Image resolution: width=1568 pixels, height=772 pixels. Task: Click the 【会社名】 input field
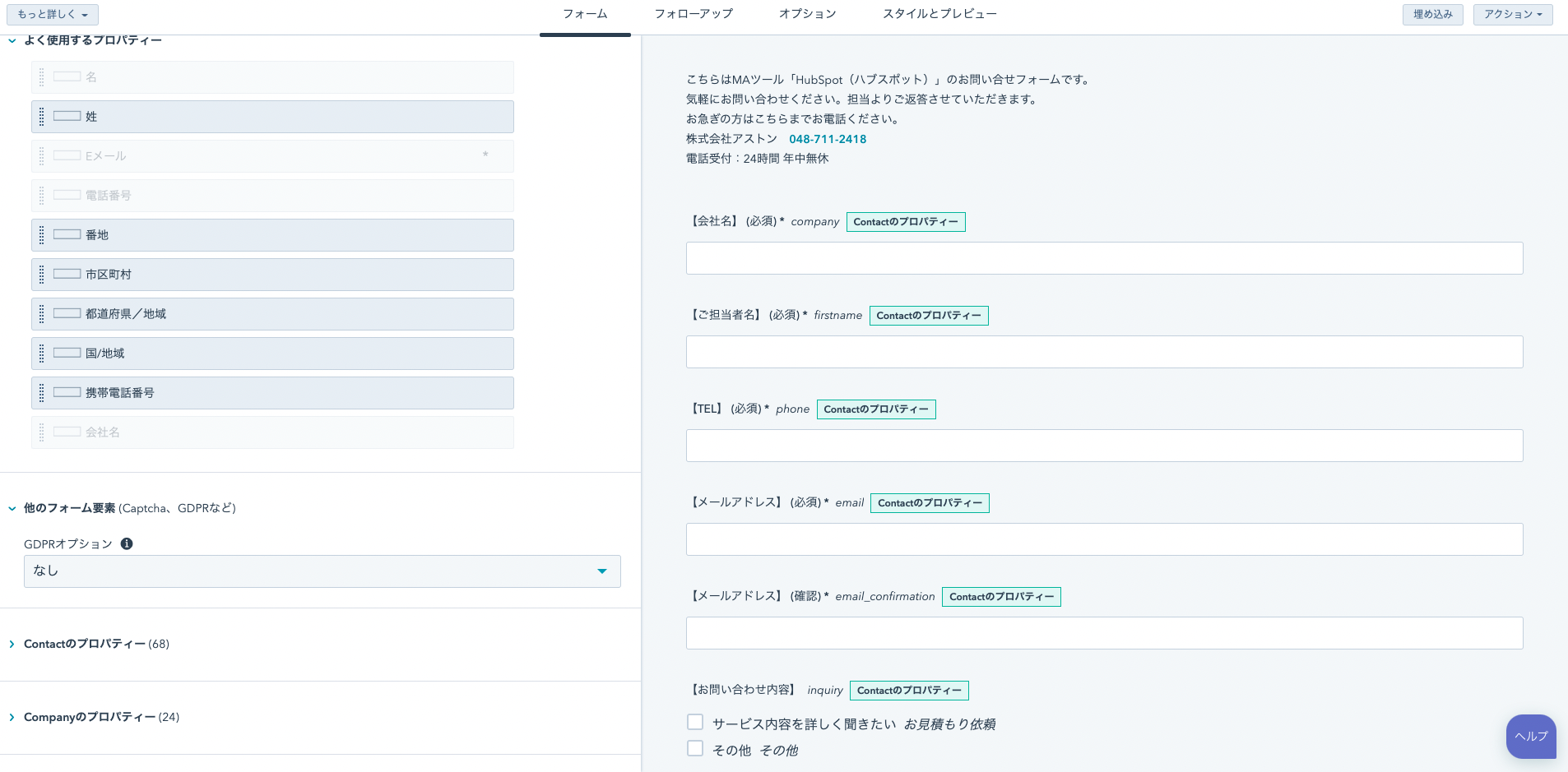1105,258
